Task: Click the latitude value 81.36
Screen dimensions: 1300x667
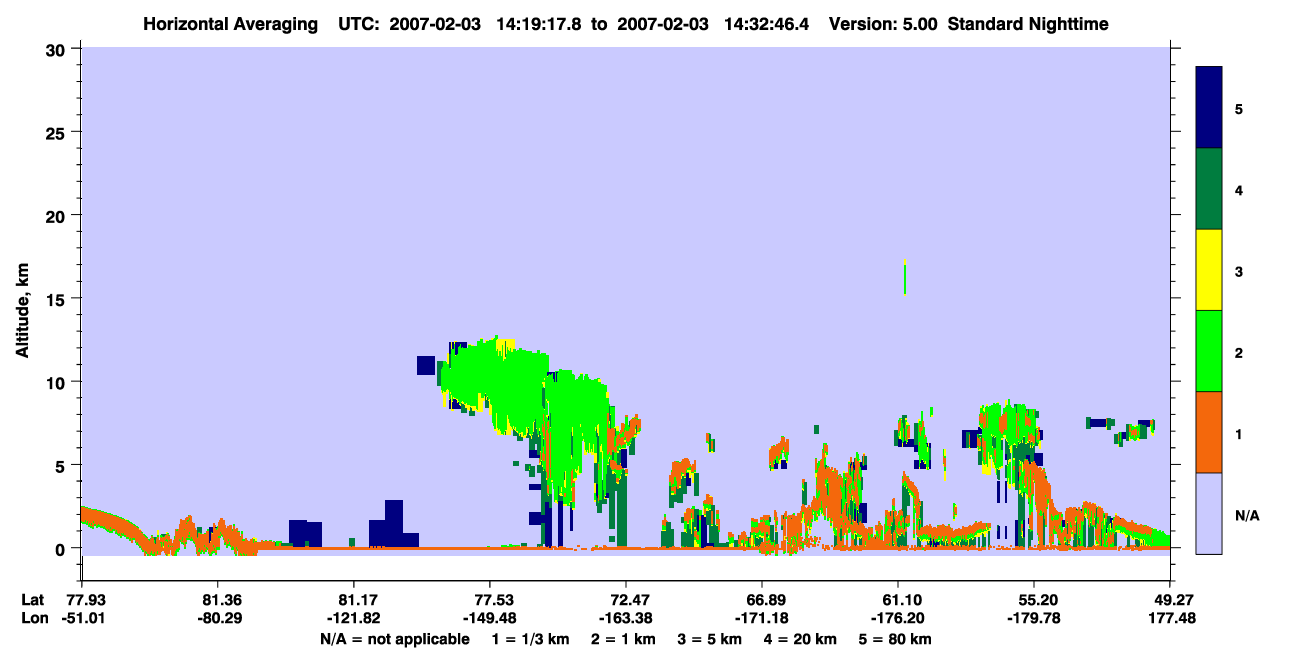Action: [217, 600]
